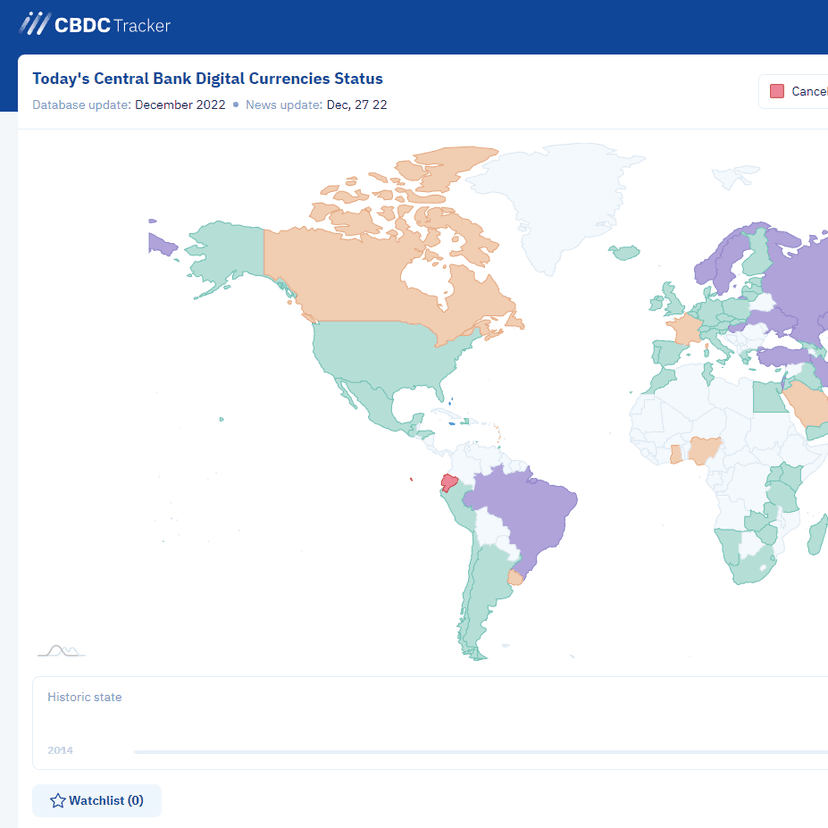Screen dimensions: 828x828
Task: Select orange France on the map
Action: pos(685,328)
